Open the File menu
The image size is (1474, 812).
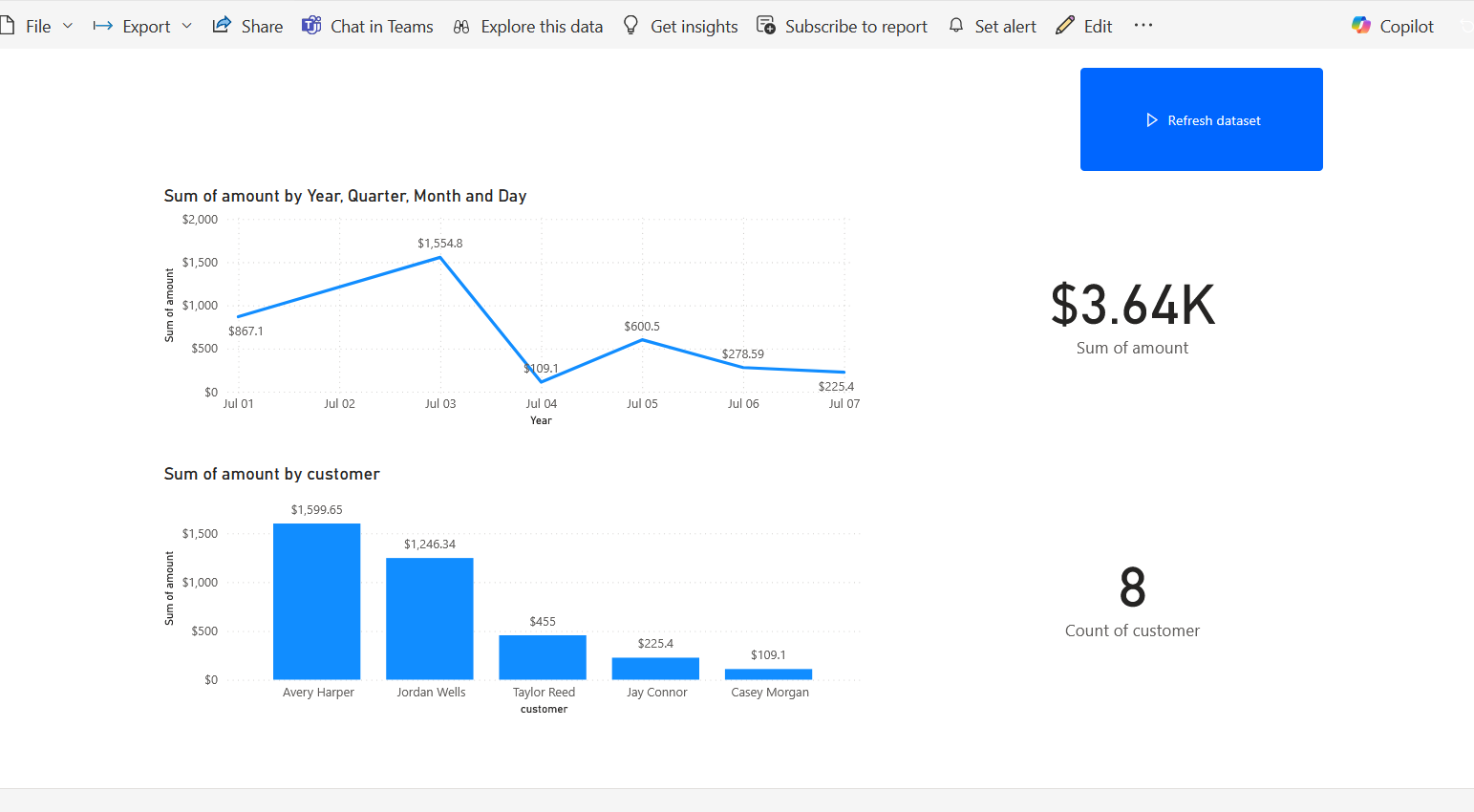click(x=38, y=26)
